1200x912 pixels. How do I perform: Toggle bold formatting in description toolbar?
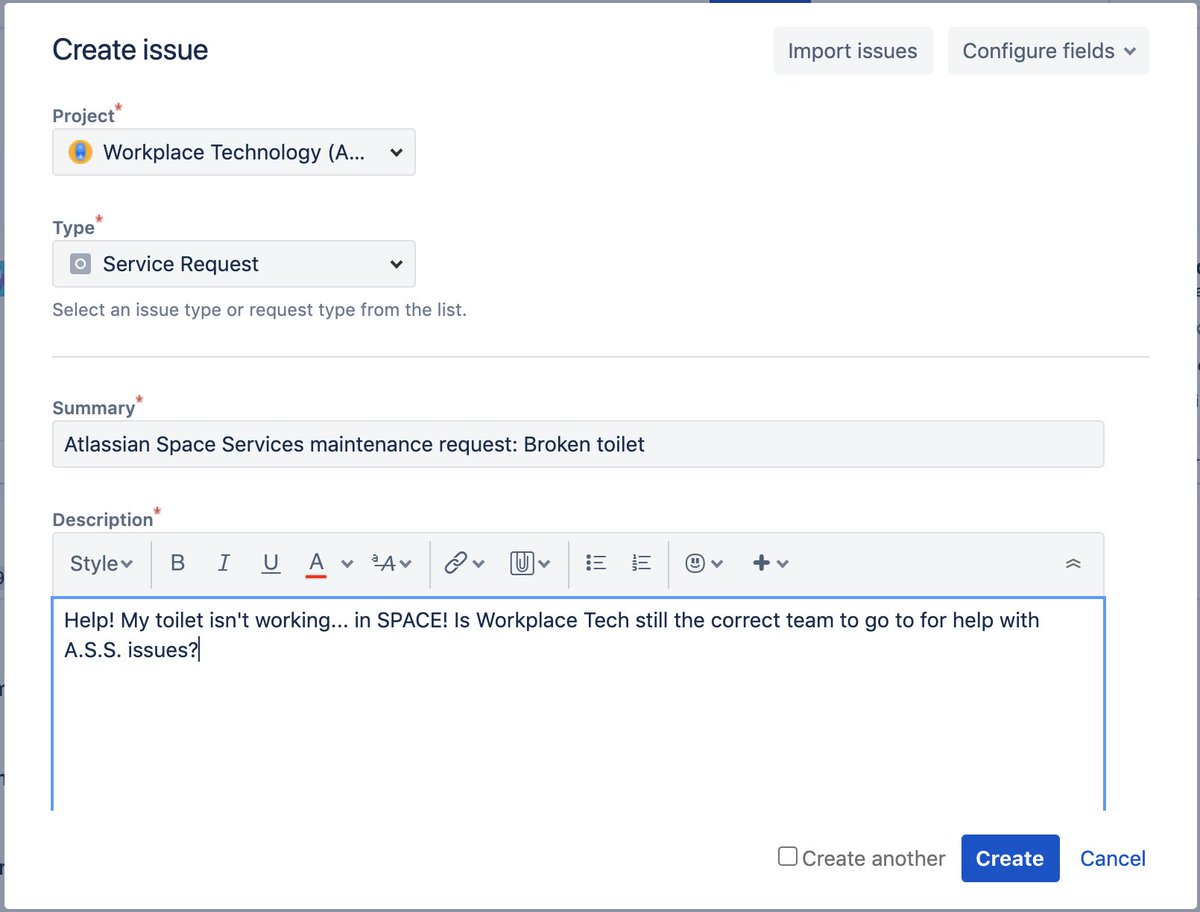pyautogui.click(x=178, y=563)
